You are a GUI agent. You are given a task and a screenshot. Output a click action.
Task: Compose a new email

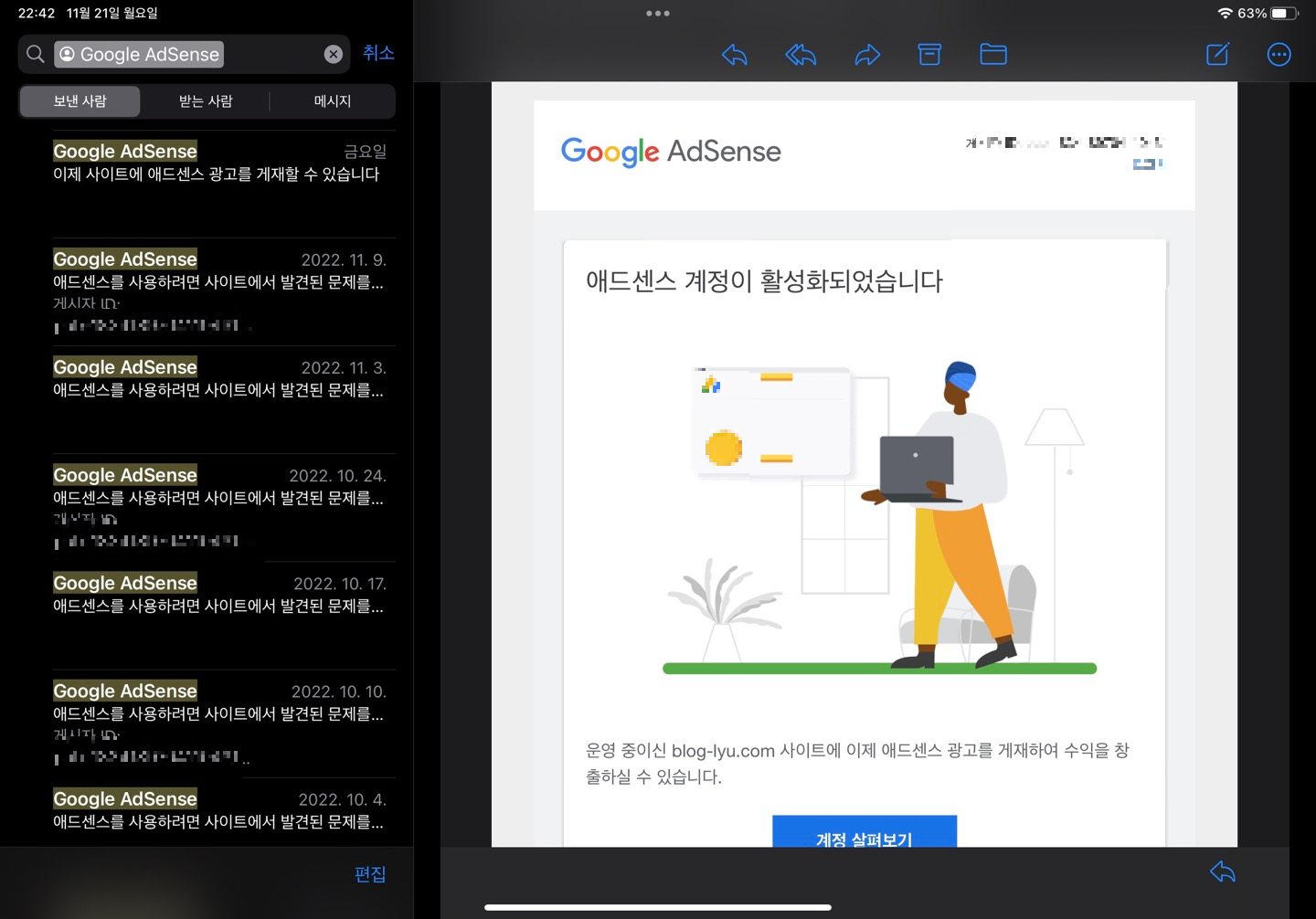coord(1217,55)
